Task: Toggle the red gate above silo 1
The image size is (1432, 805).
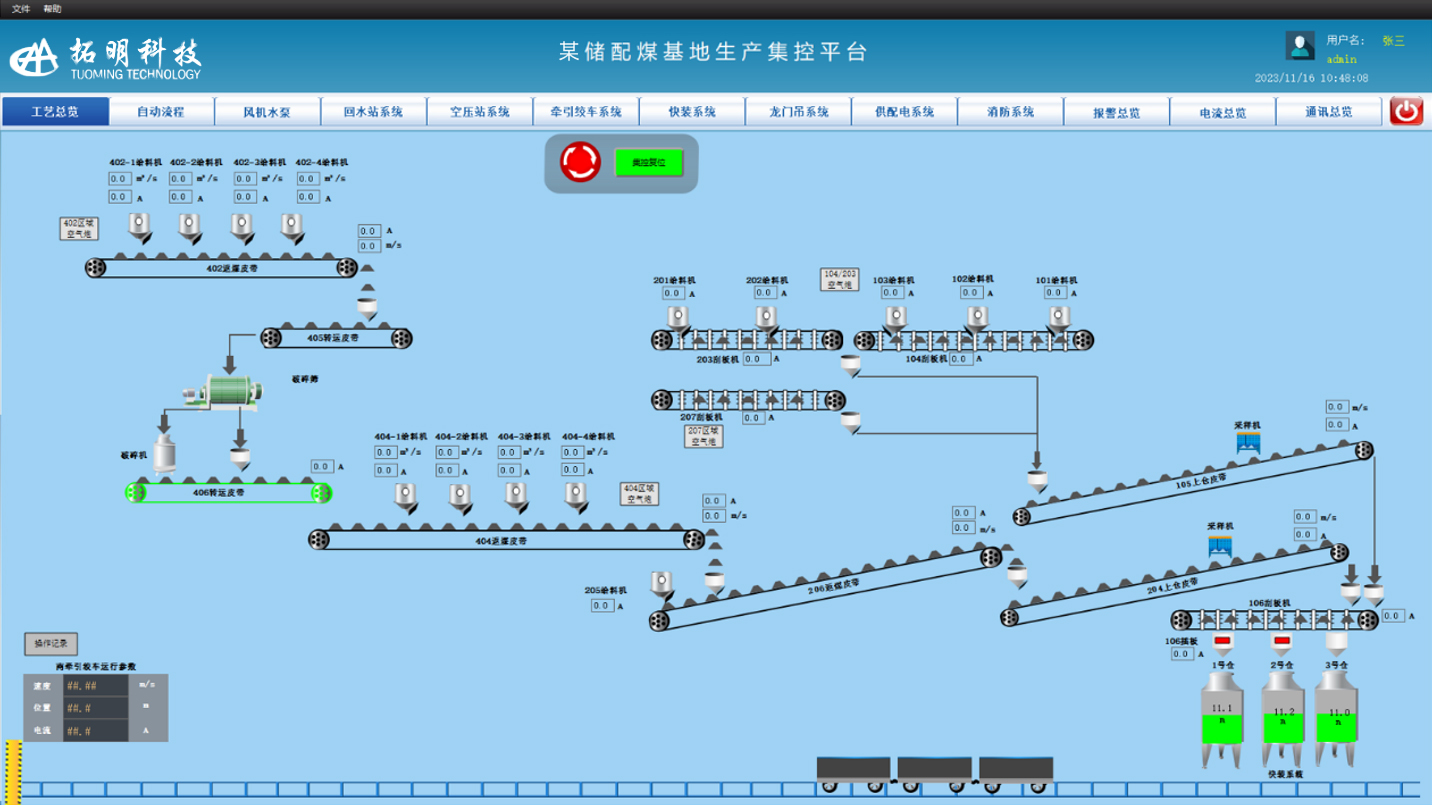Action: (x=1222, y=640)
